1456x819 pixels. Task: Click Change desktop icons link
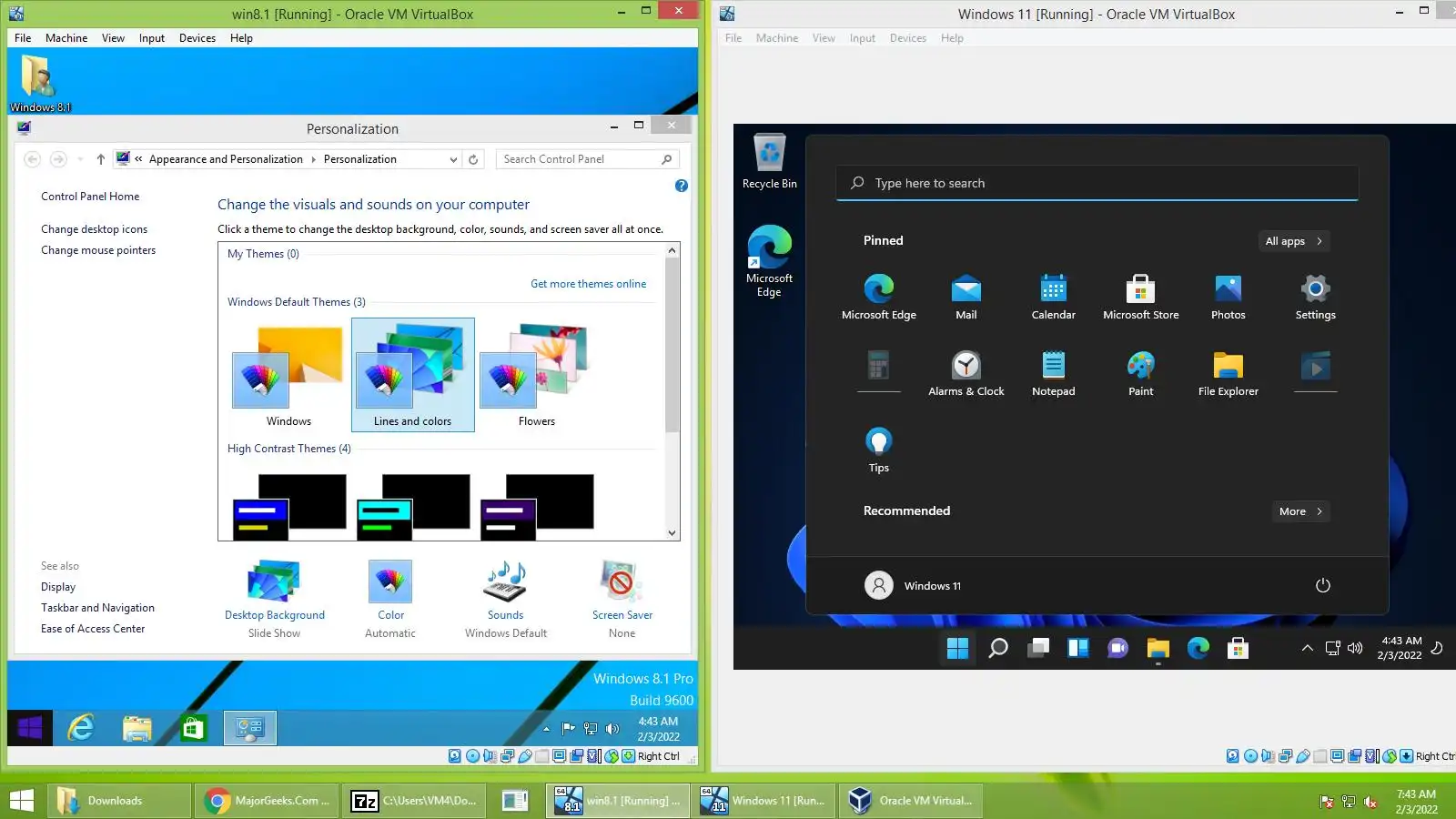pyautogui.click(x=94, y=229)
